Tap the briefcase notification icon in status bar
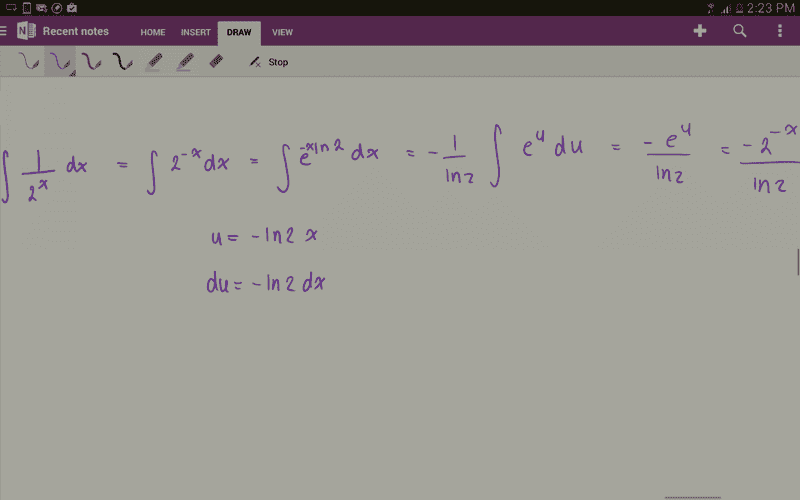 72,8
